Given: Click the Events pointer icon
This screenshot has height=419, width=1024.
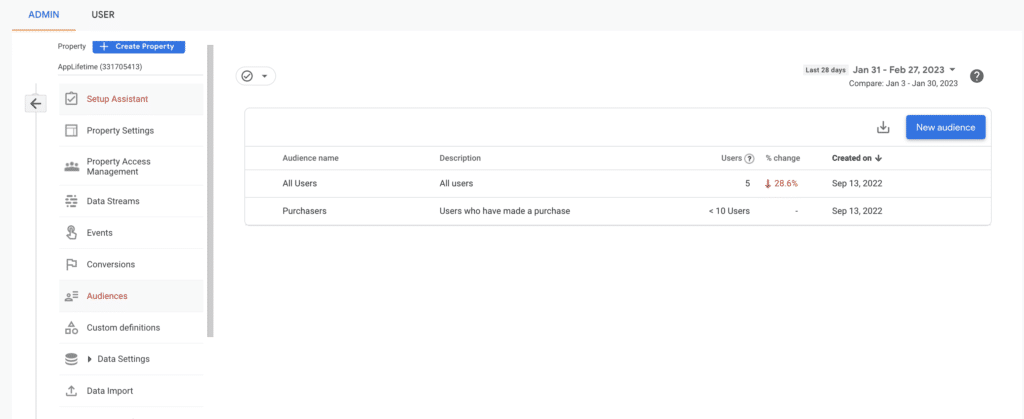Looking at the screenshot, I should (x=71, y=233).
